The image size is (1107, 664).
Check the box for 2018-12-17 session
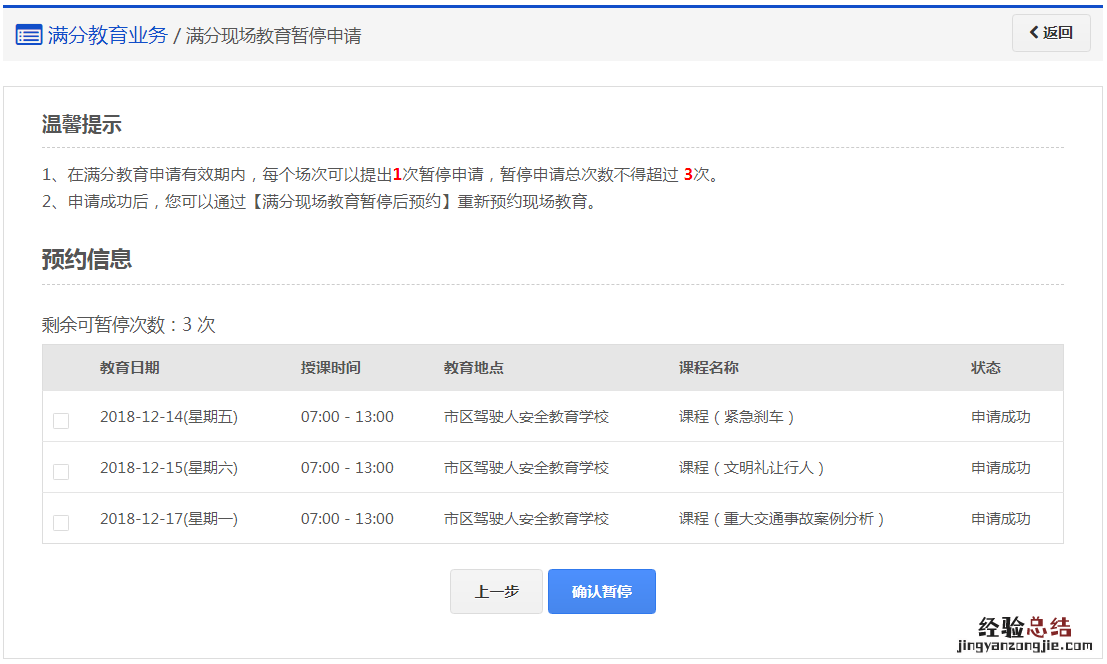[61, 522]
